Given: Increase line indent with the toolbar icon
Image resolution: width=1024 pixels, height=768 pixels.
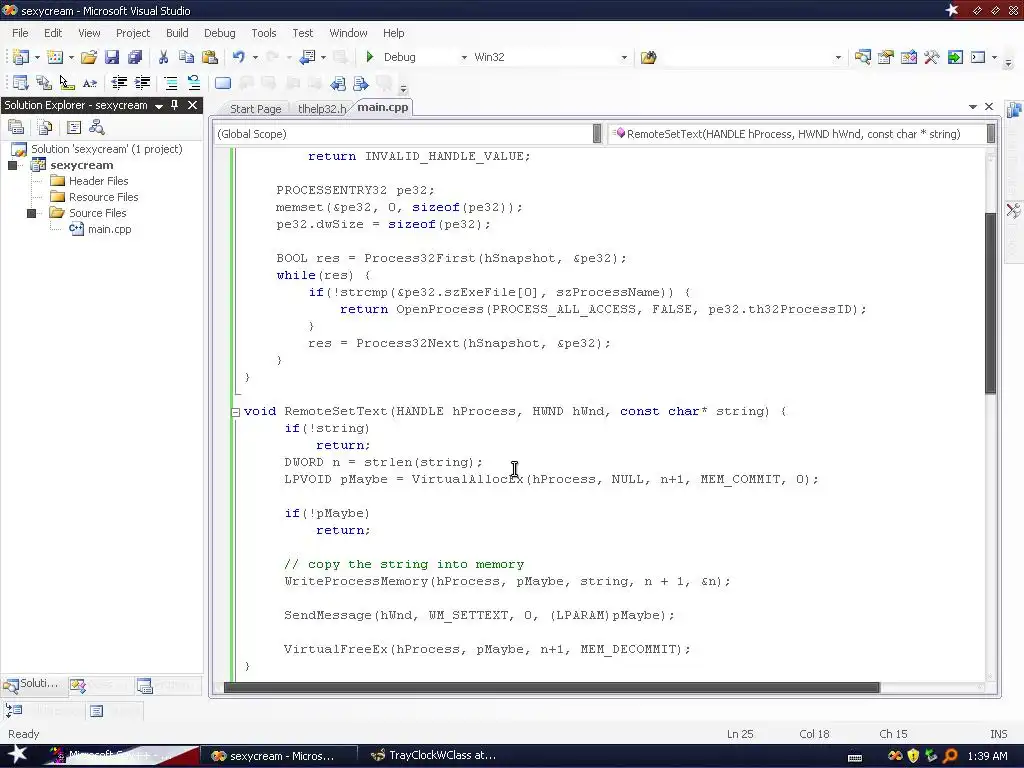Looking at the screenshot, I should click(142, 83).
